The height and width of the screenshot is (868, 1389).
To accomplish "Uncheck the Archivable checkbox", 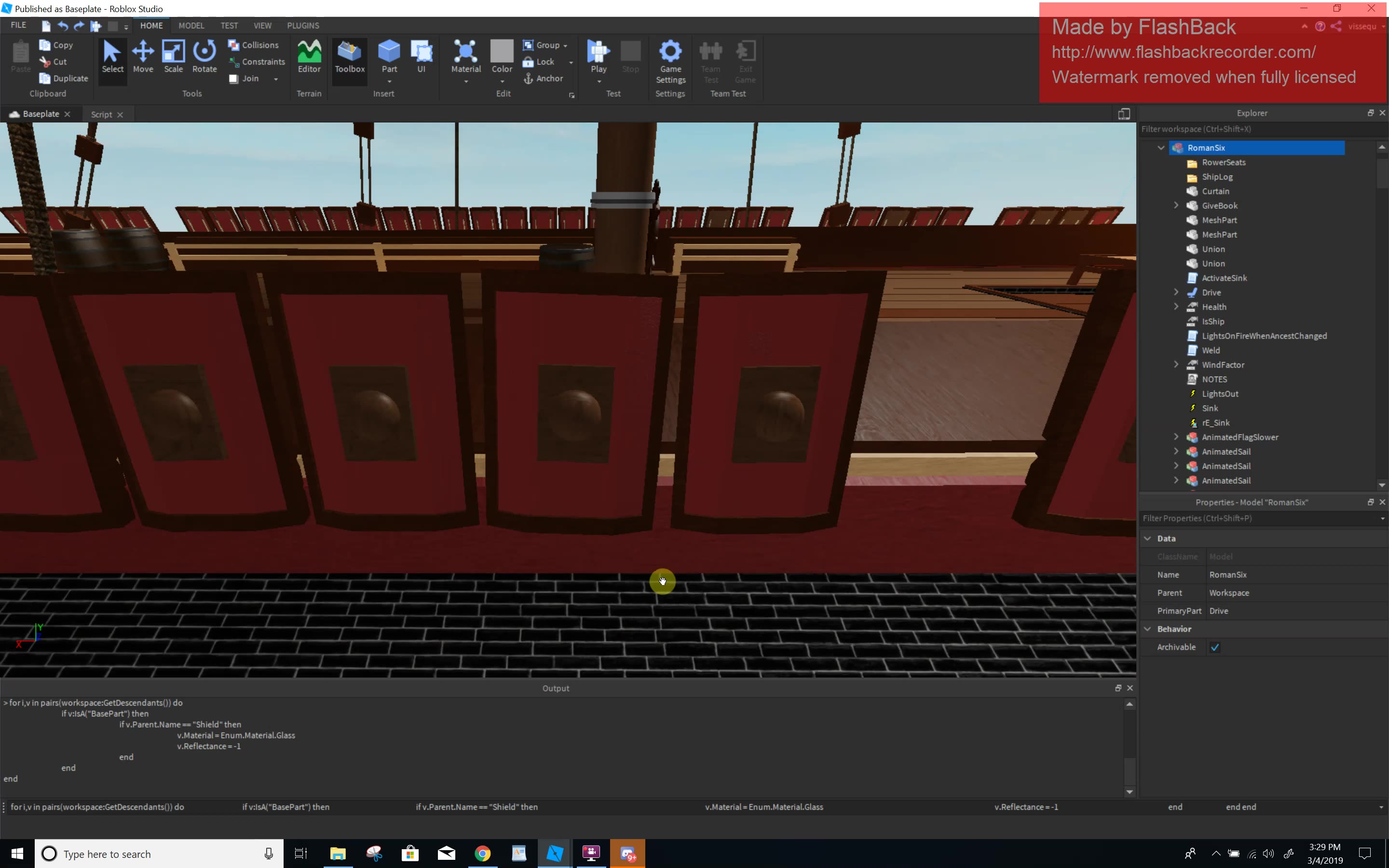I will [x=1214, y=647].
